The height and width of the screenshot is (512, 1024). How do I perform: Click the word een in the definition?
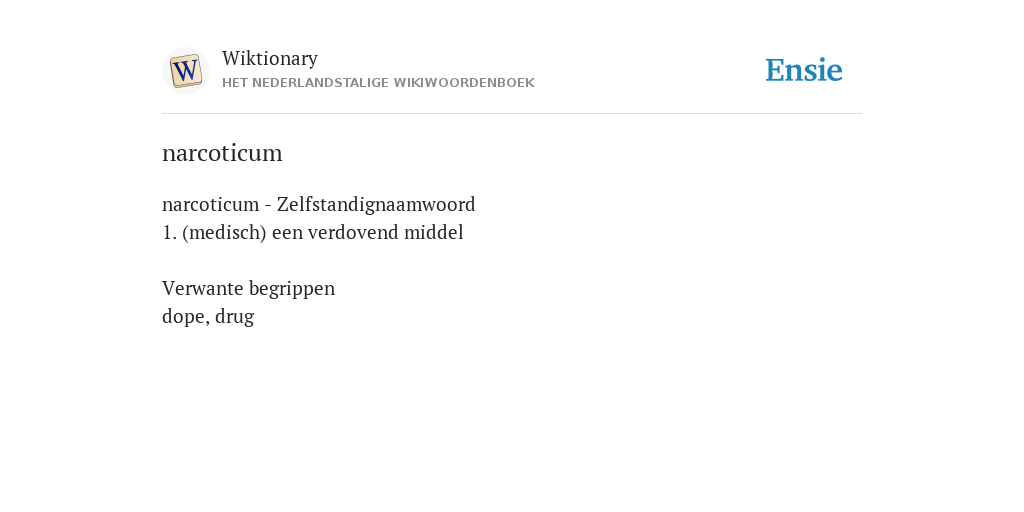pos(287,232)
